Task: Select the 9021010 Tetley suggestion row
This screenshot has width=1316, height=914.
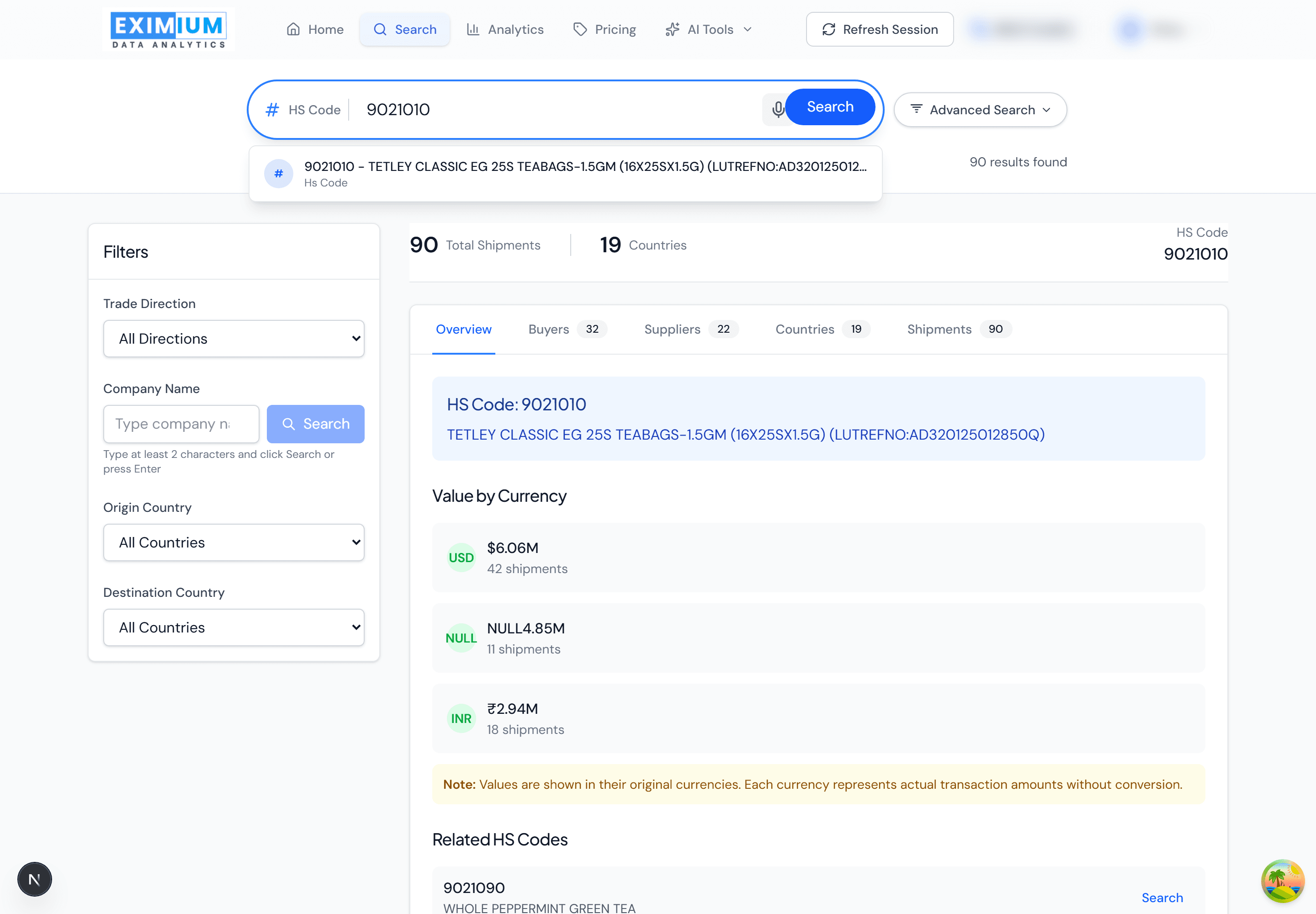Action: tap(565, 174)
